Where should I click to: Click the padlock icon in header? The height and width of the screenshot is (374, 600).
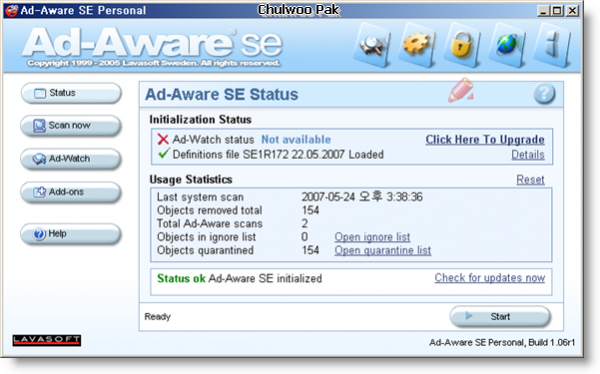coord(462,46)
